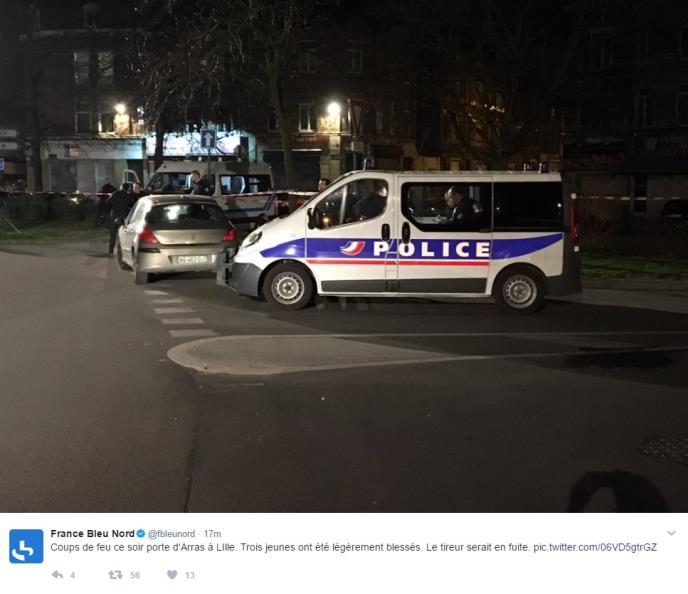Click the street lamp above the van

tap(334, 108)
